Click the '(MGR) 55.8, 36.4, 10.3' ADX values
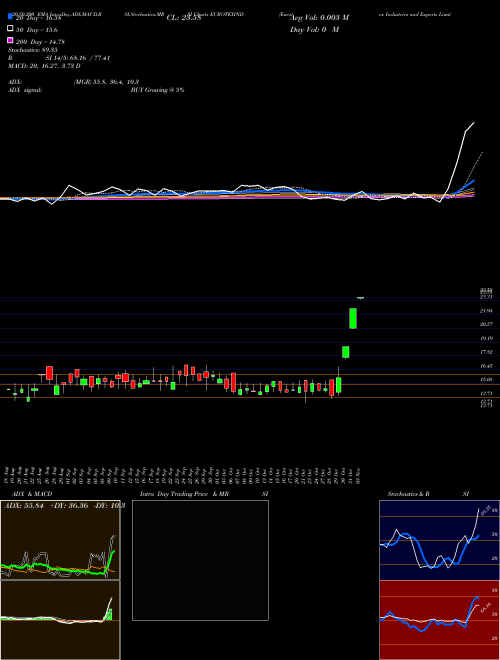This screenshot has height=660, width=500. tap(106, 82)
